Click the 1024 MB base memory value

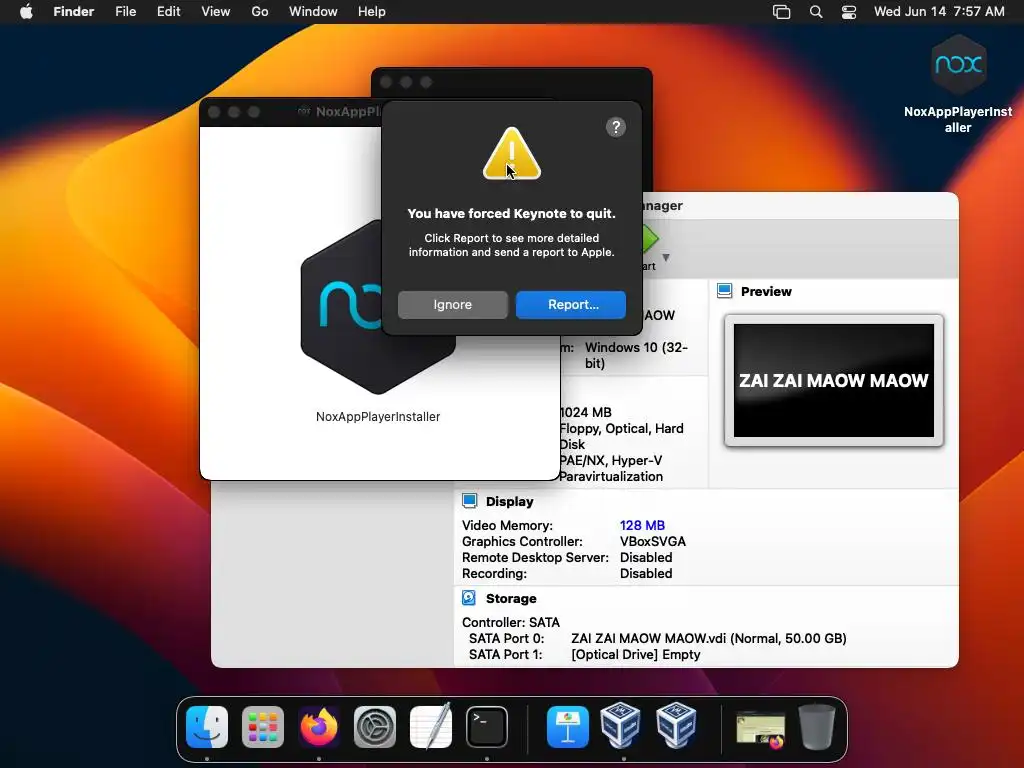tap(586, 412)
